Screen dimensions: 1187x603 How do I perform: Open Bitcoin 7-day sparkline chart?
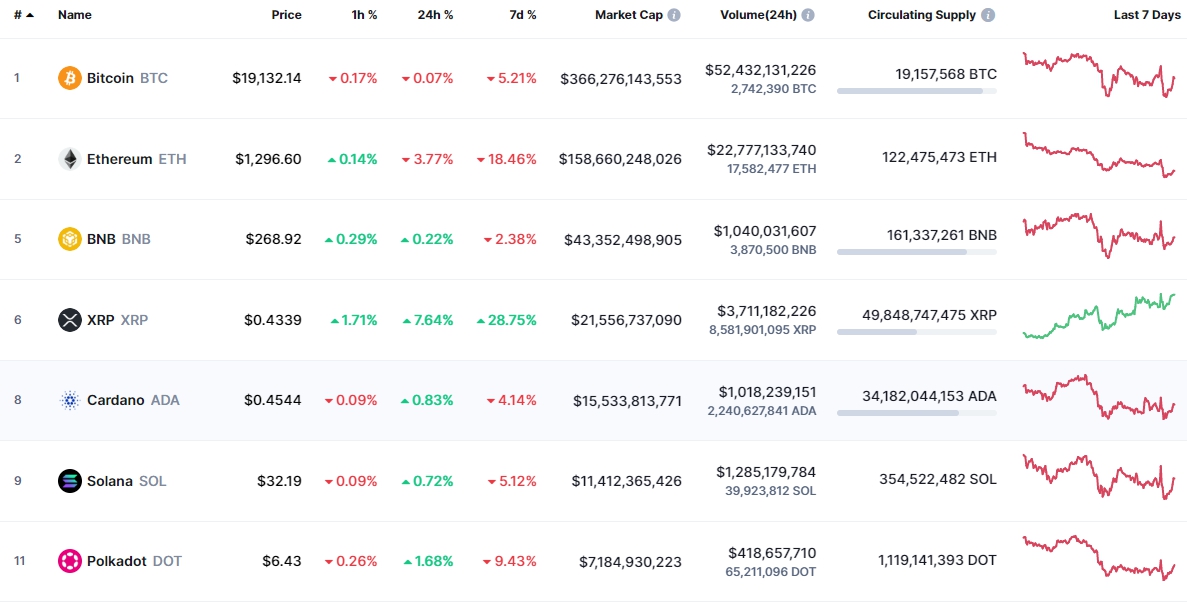[1099, 75]
